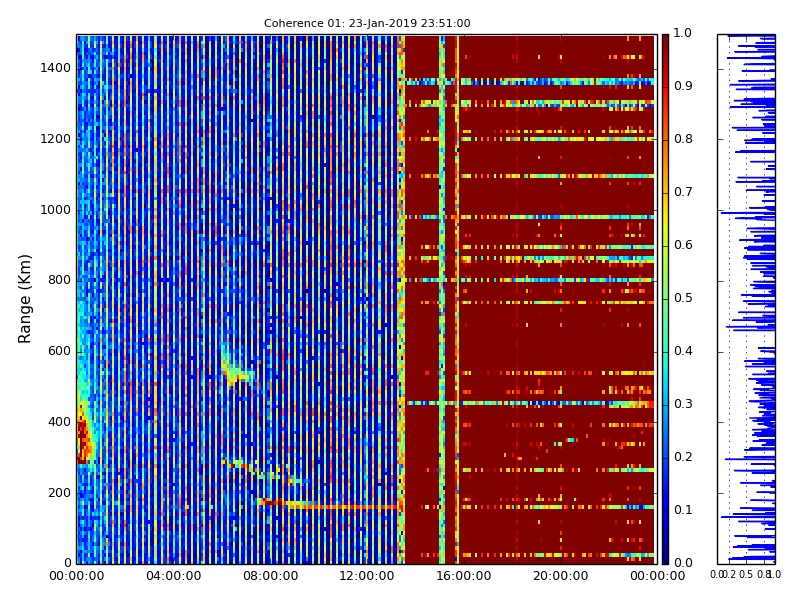Click the colorbar 0.6 value label

pyautogui.click(x=683, y=245)
